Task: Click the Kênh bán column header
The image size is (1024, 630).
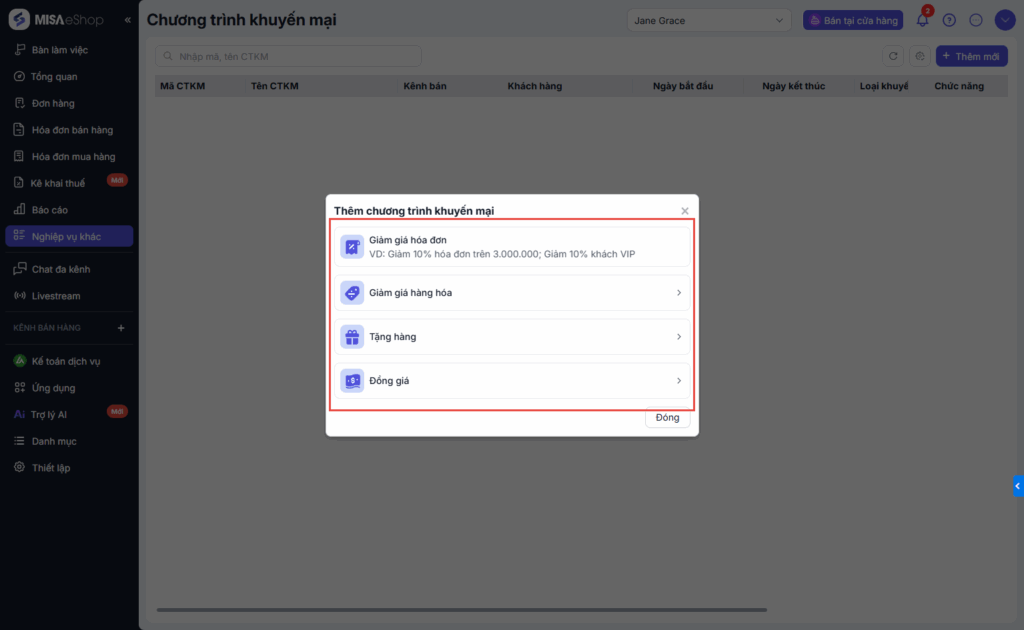Action: 425,86
